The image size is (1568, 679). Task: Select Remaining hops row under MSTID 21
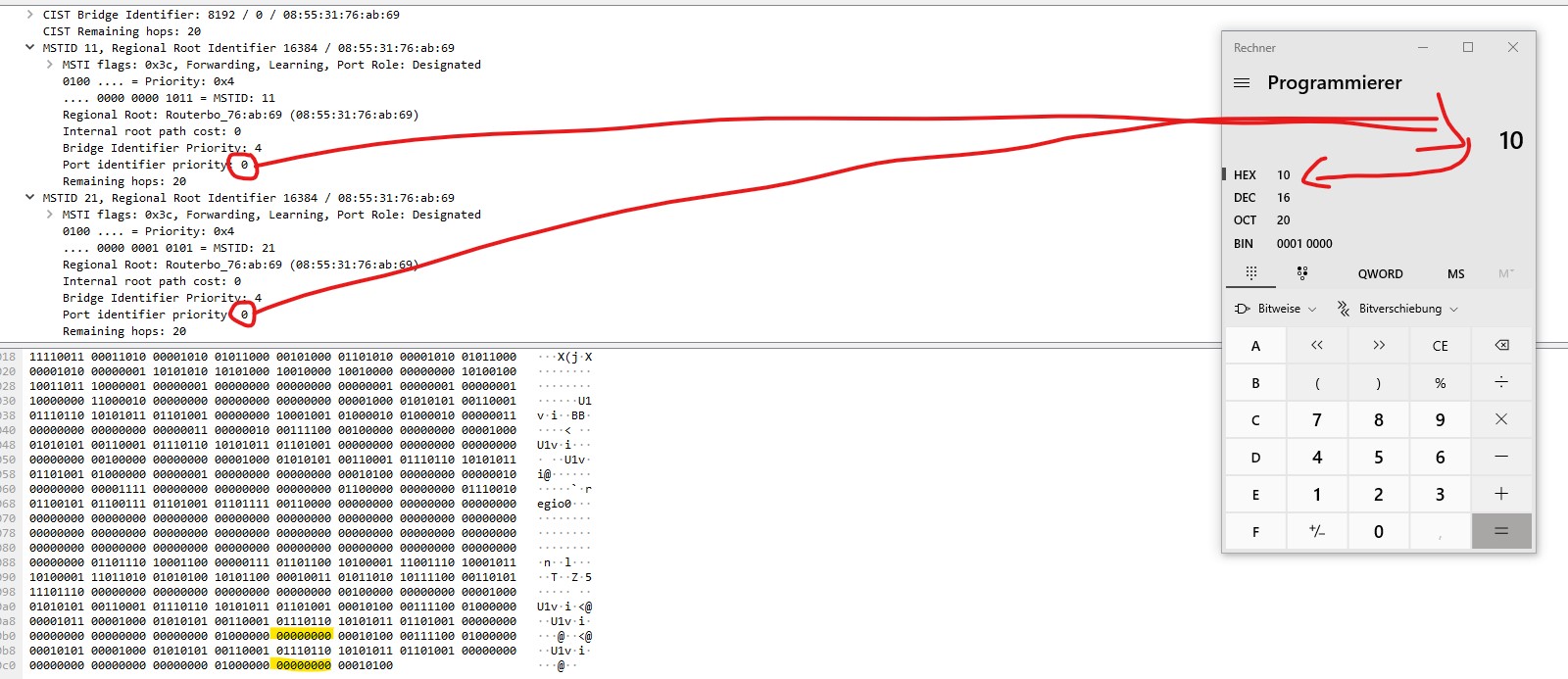[x=123, y=331]
